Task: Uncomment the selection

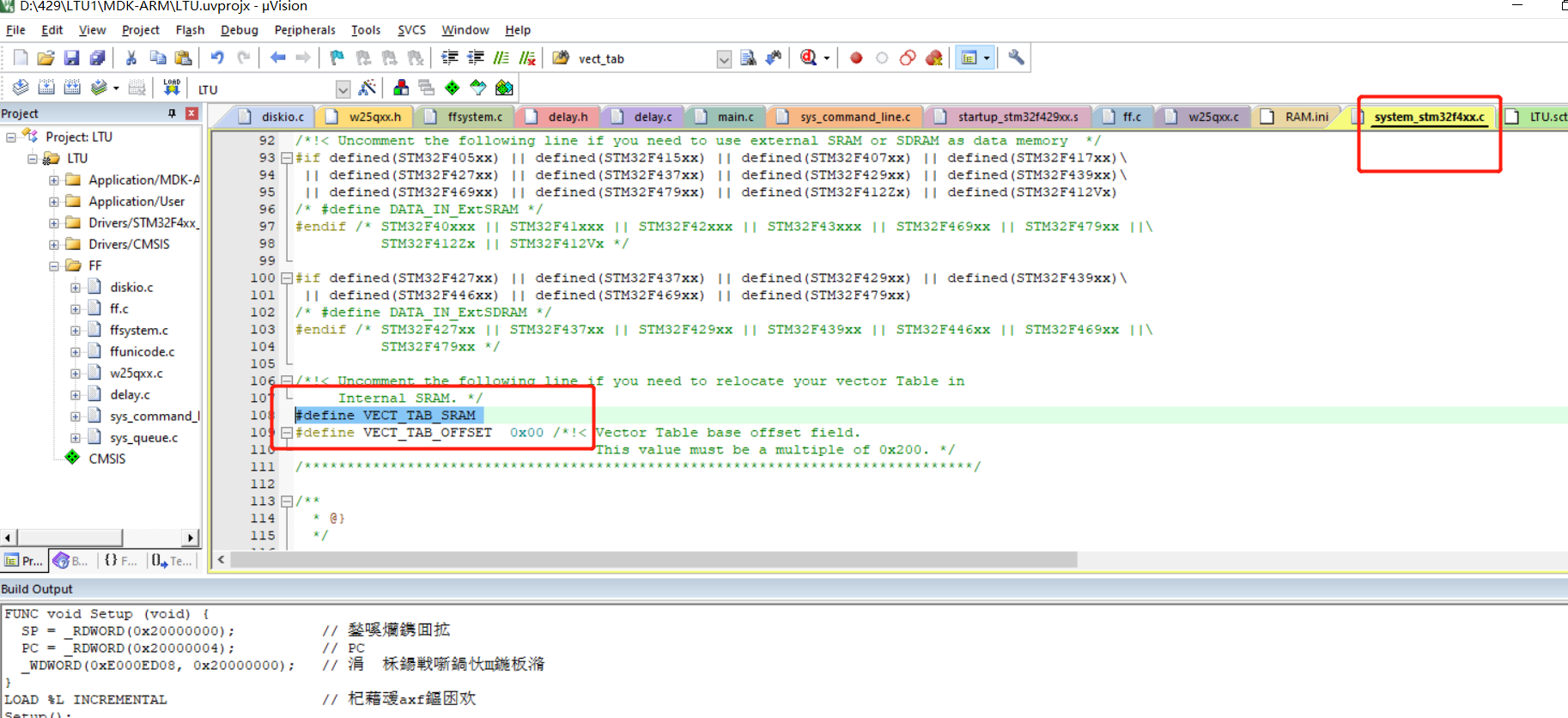Action: pyautogui.click(x=527, y=58)
